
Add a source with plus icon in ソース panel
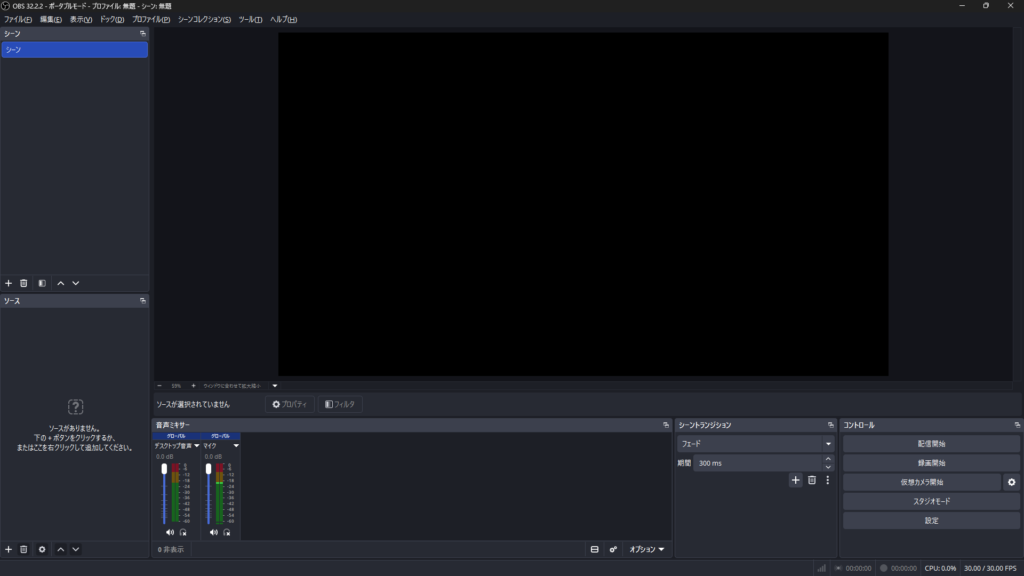point(8,549)
